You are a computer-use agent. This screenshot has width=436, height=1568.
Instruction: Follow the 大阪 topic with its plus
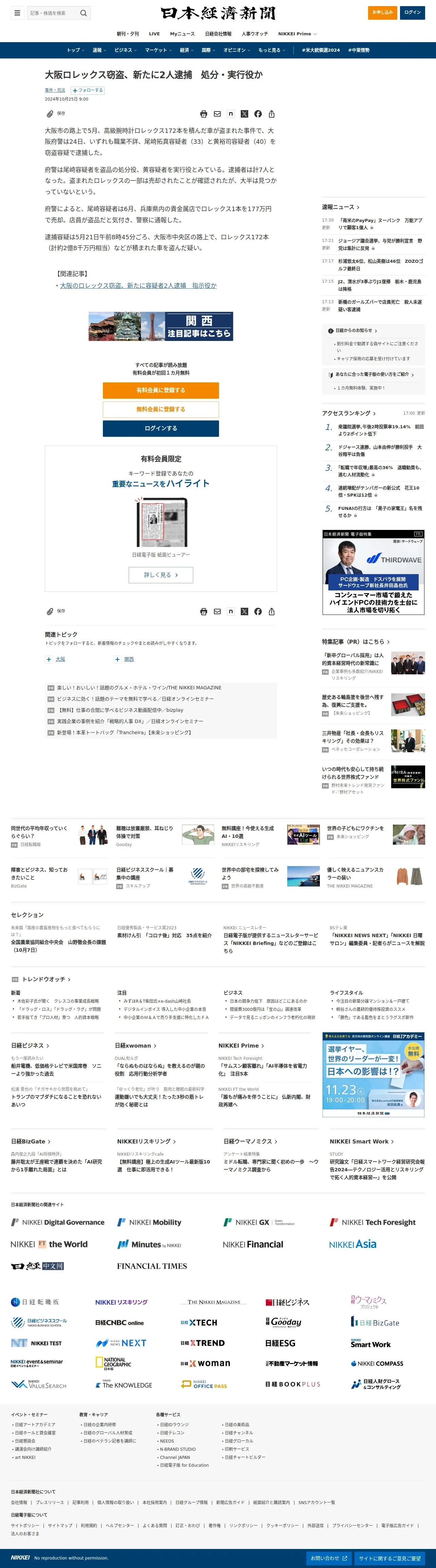click(49, 659)
